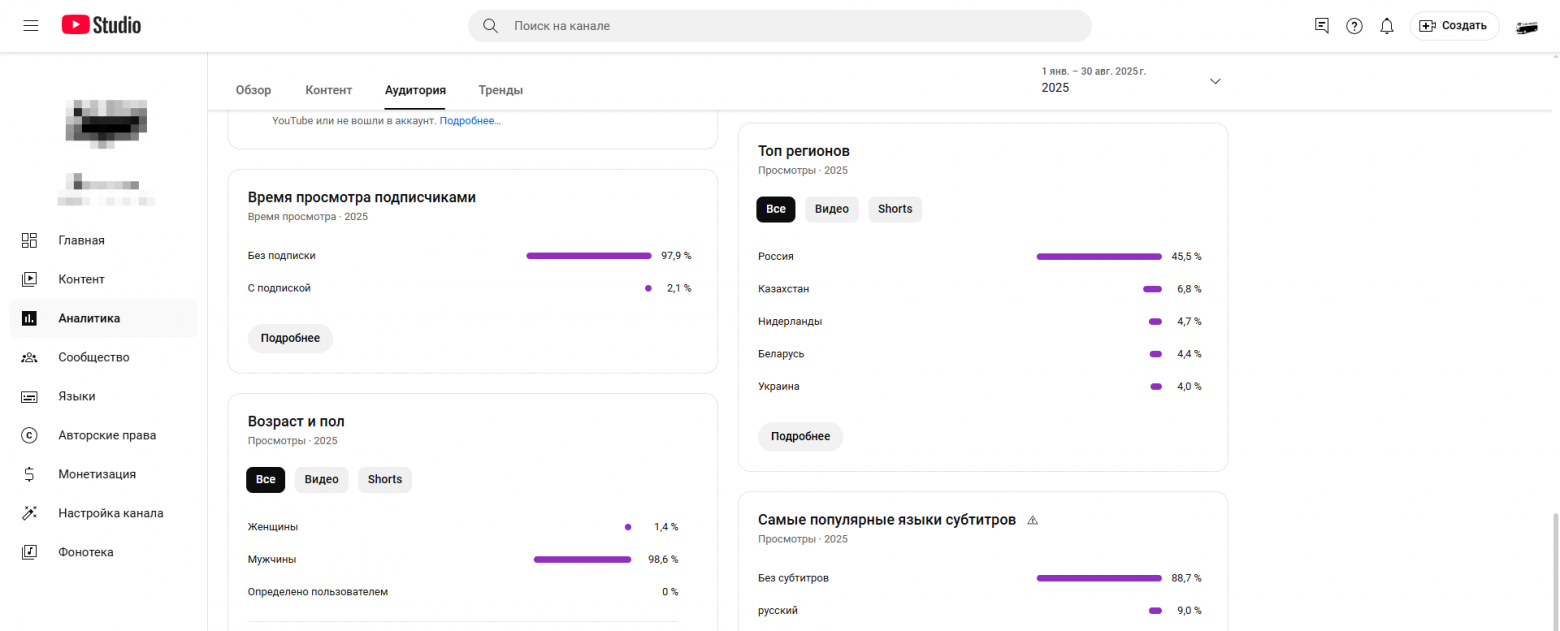1560x631 pixels.
Task: Select Shorts chip in Топ регионов
Action: coord(895,209)
